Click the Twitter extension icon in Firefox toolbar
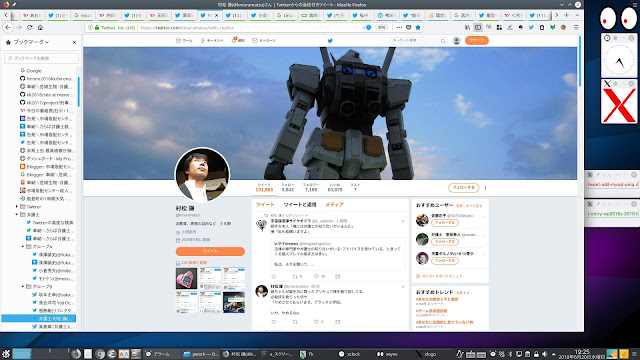640x360 pixels. pyautogui.click(x=531, y=27)
